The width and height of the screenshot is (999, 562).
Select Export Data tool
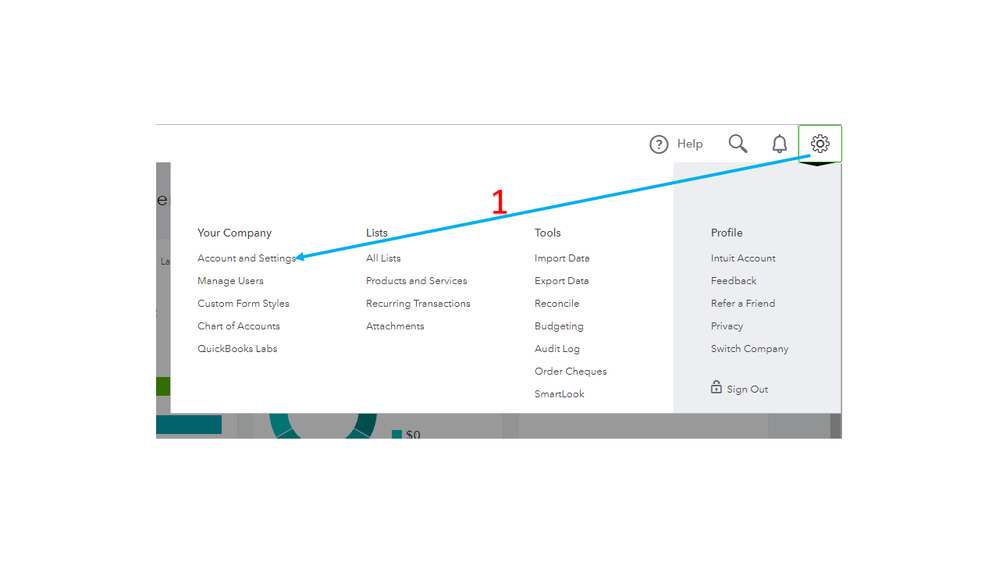pos(561,280)
